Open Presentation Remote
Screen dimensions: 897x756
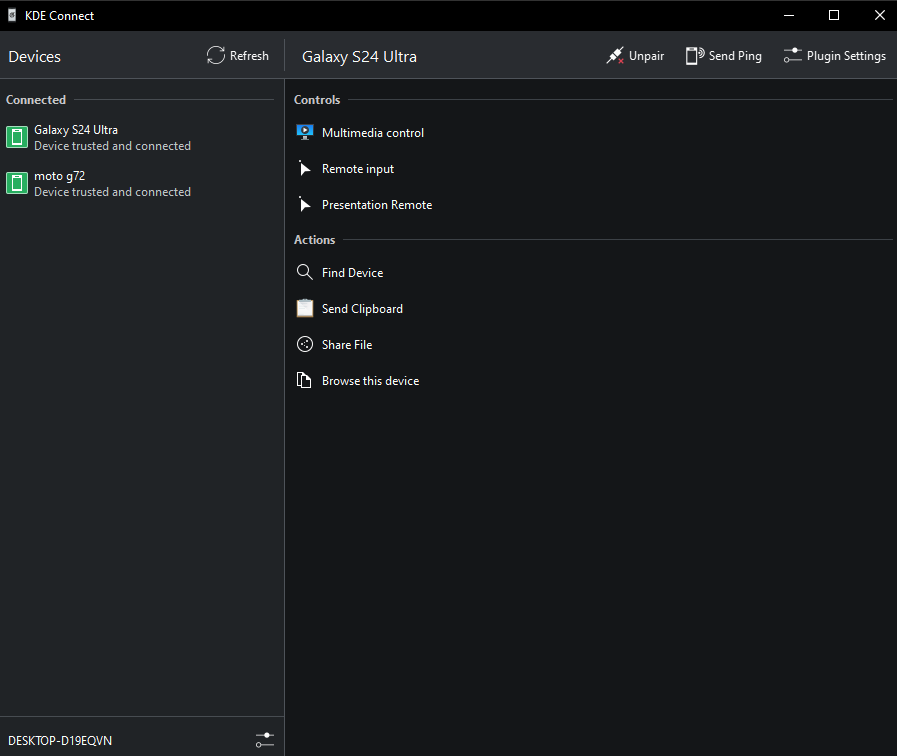pos(592,204)
